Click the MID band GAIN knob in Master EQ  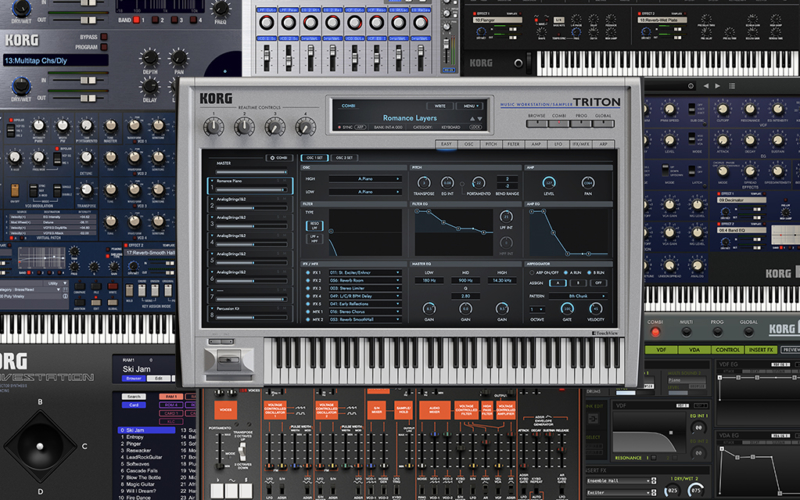(465, 308)
